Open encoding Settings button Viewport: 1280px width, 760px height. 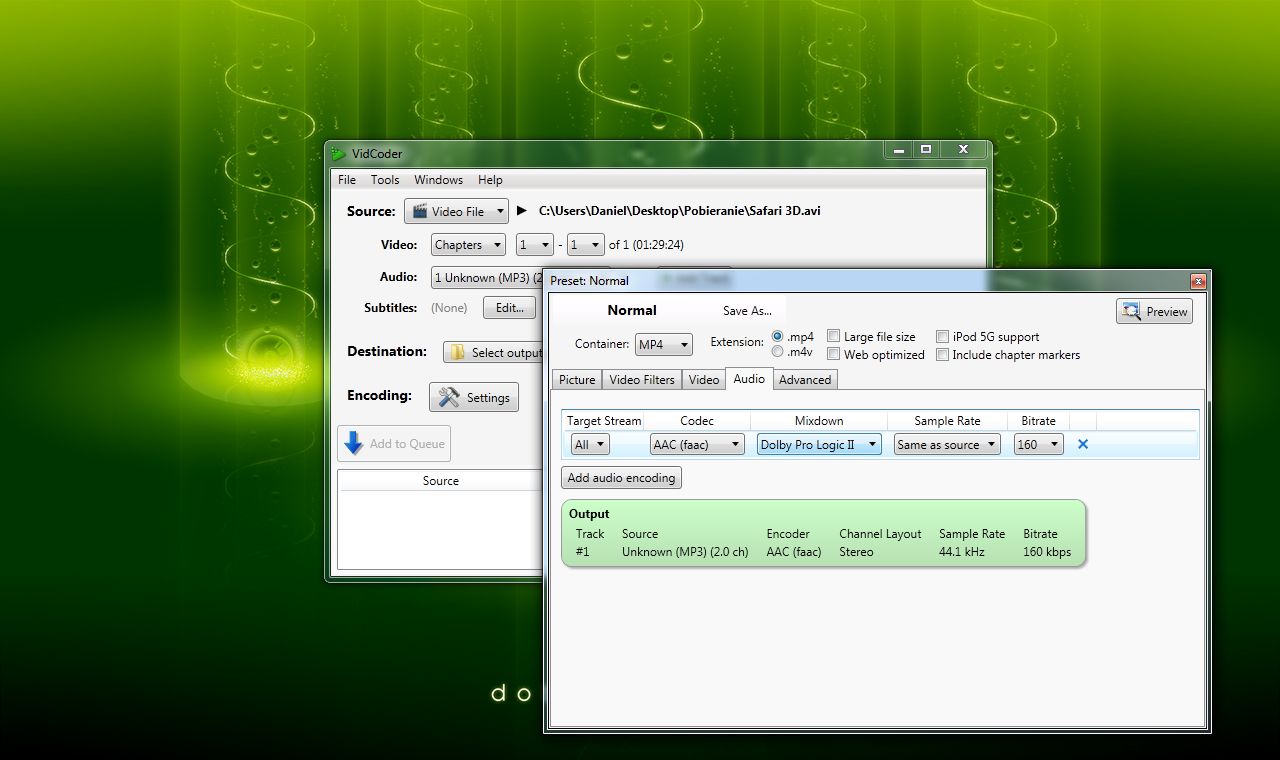click(474, 397)
